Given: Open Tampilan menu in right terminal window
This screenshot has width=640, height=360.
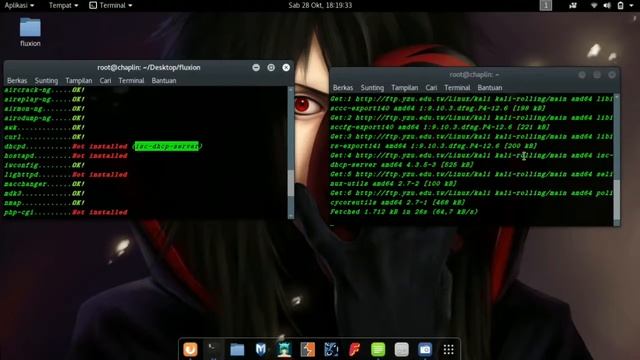Looking at the screenshot, I should (404, 87).
